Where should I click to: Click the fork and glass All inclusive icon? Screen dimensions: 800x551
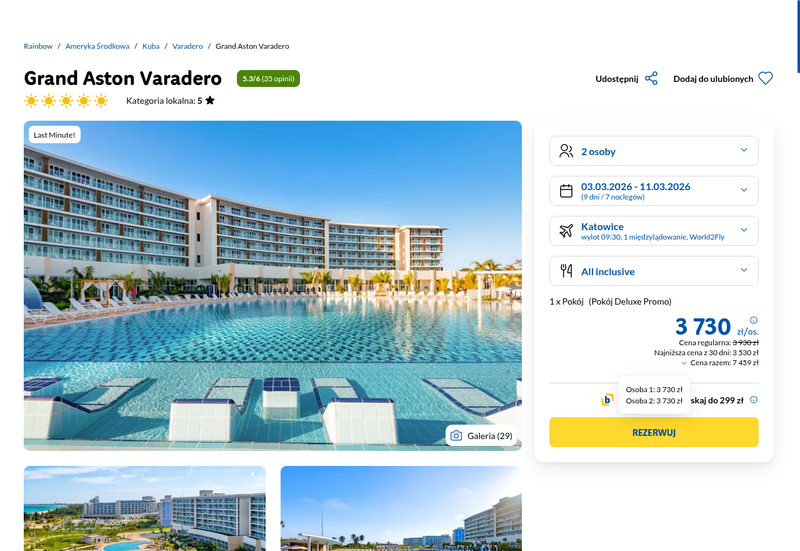566,271
